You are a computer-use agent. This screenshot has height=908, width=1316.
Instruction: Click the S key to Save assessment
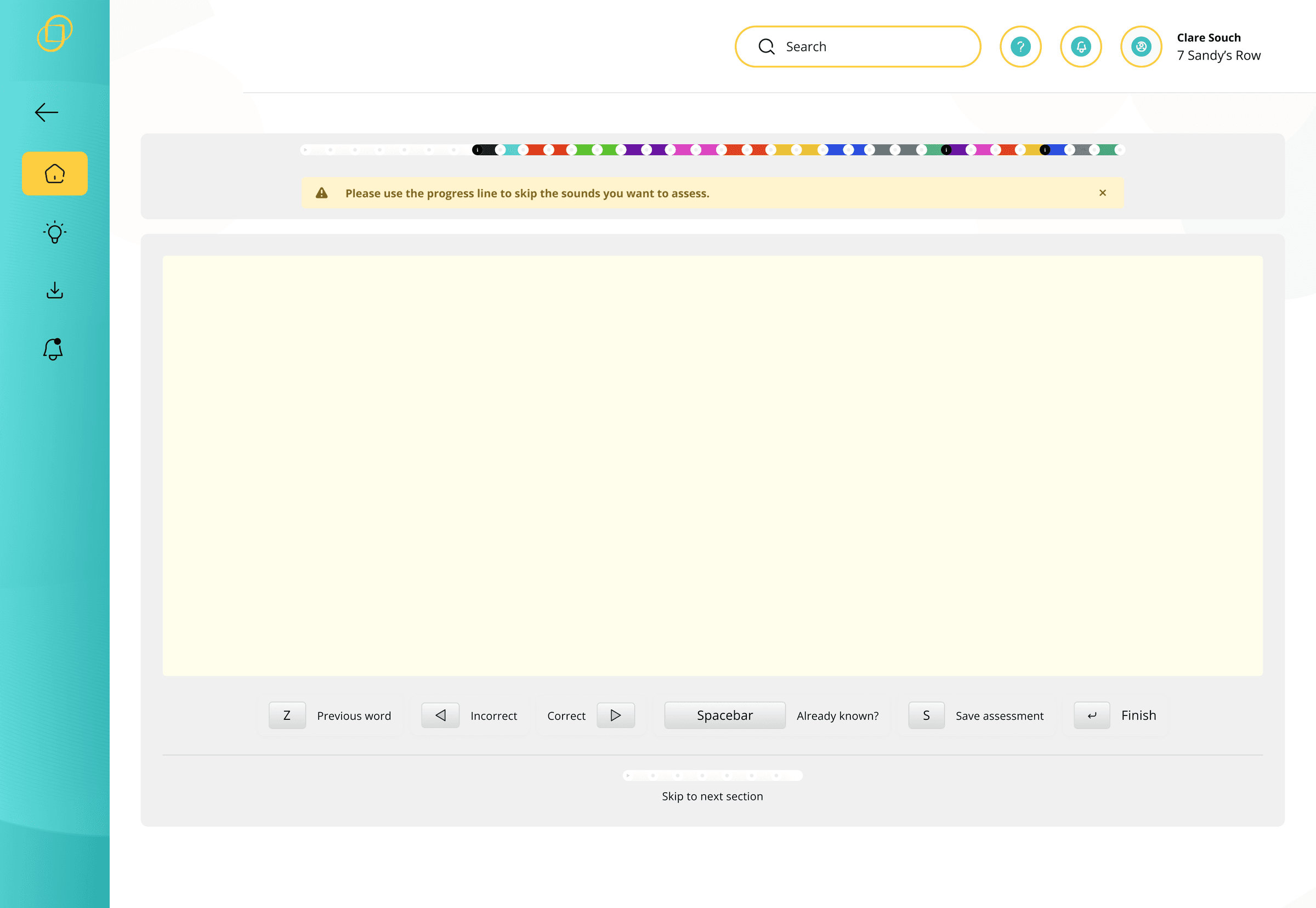click(926, 715)
